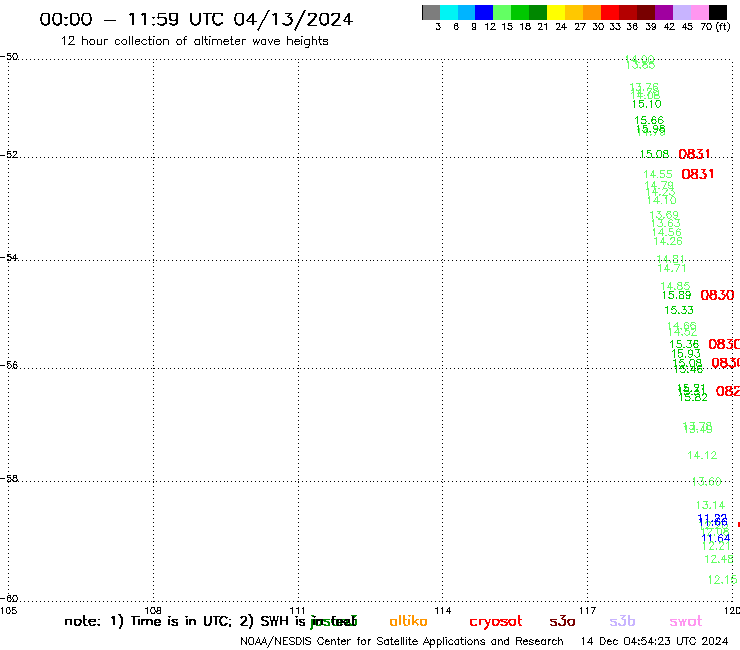Screen dimensions: 740x650
Task: Select the wave height reading 13.14
Action: point(710,505)
